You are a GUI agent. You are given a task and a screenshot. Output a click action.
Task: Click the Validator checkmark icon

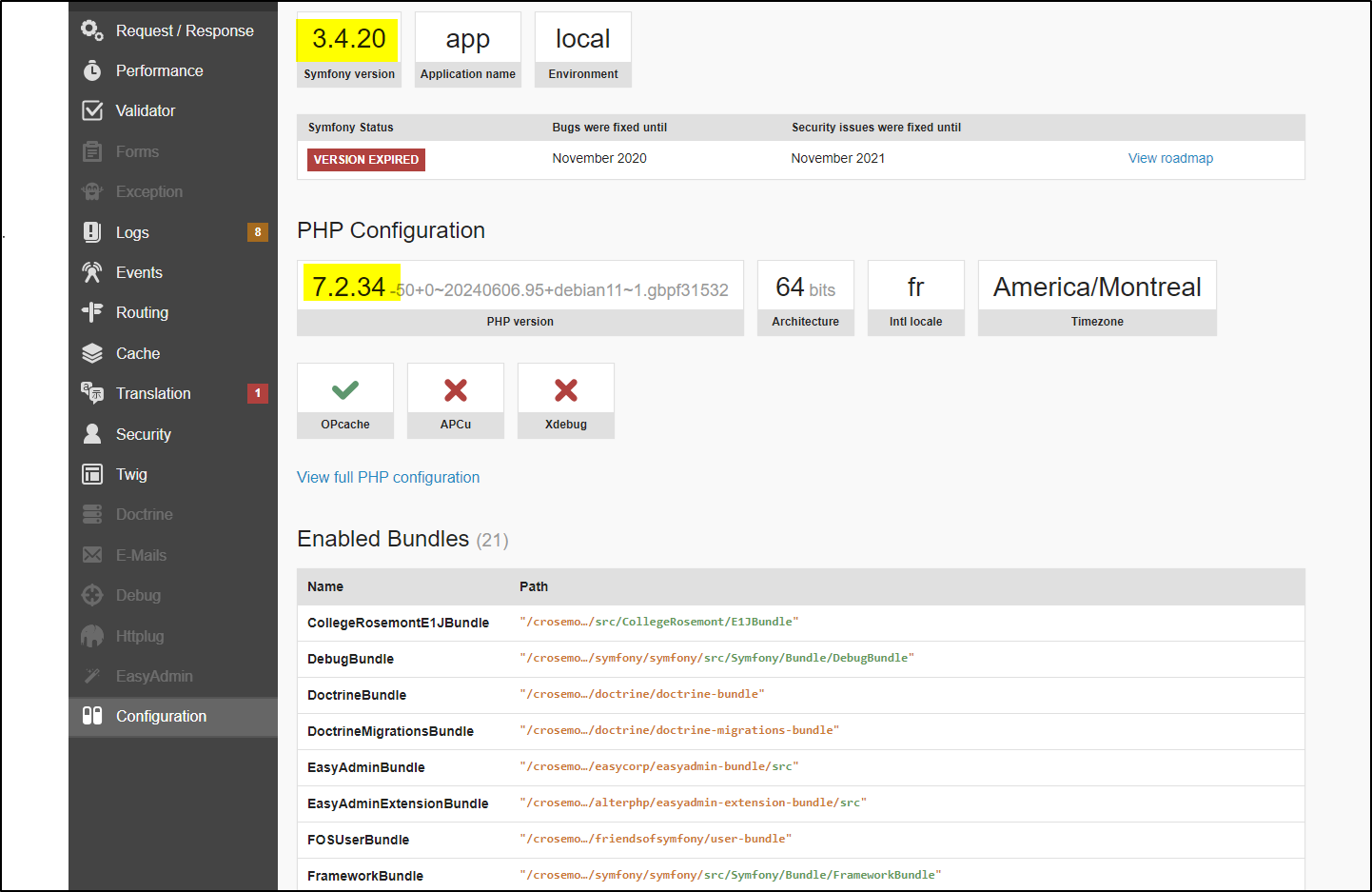[92, 110]
